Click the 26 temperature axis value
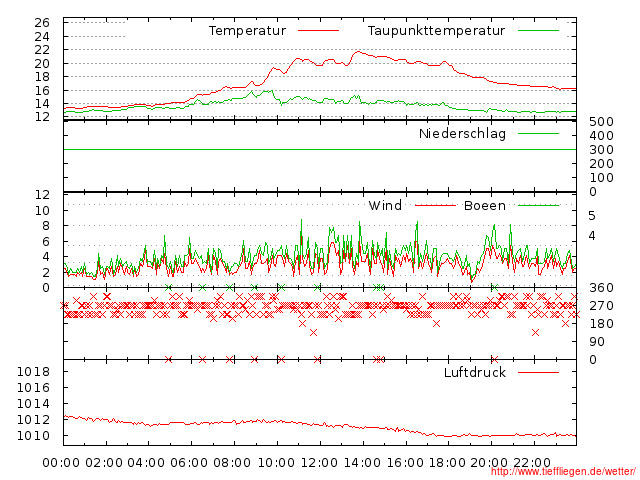The height and width of the screenshot is (480, 640). pos(42,22)
